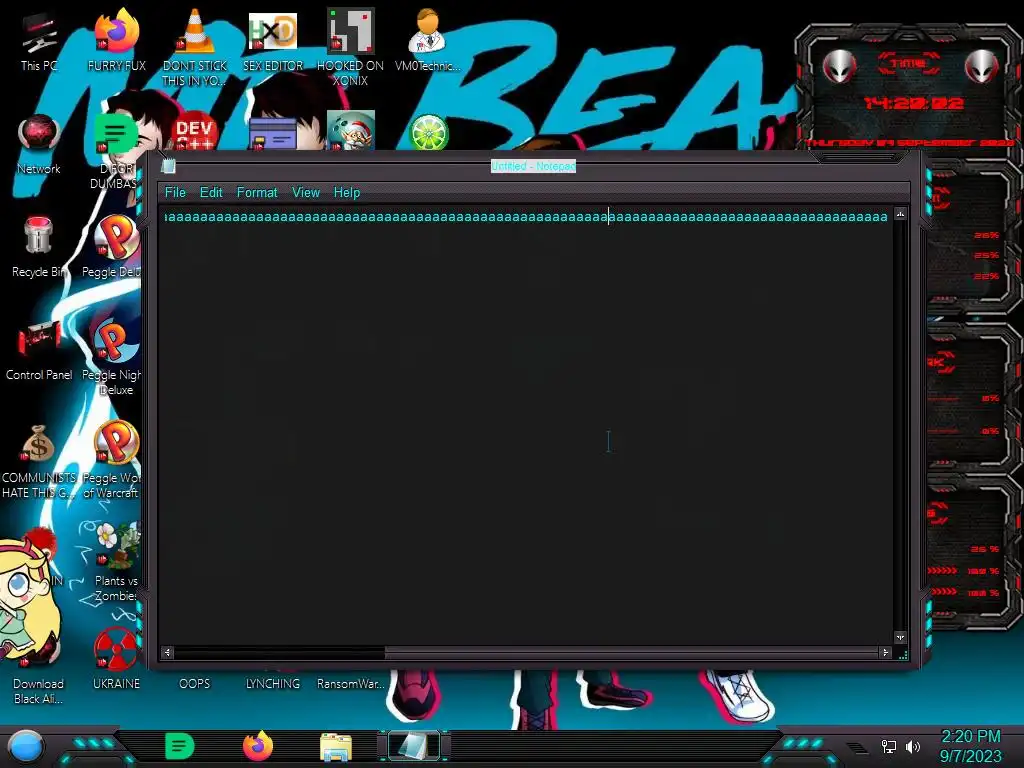Open the lime slice desktop icon
Screen dimensions: 1024x768
(428, 133)
